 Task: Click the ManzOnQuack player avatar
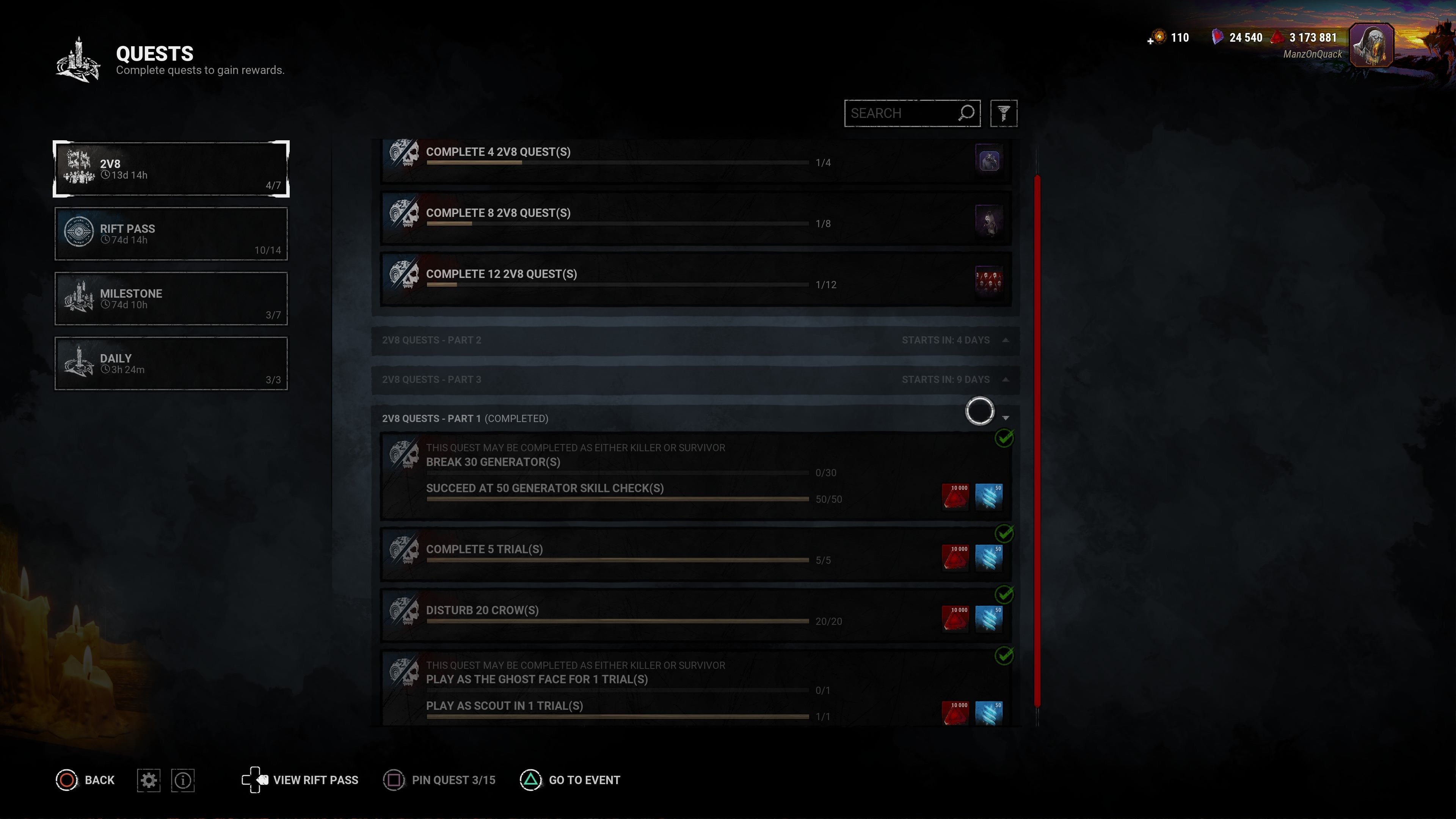(x=1371, y=45)
